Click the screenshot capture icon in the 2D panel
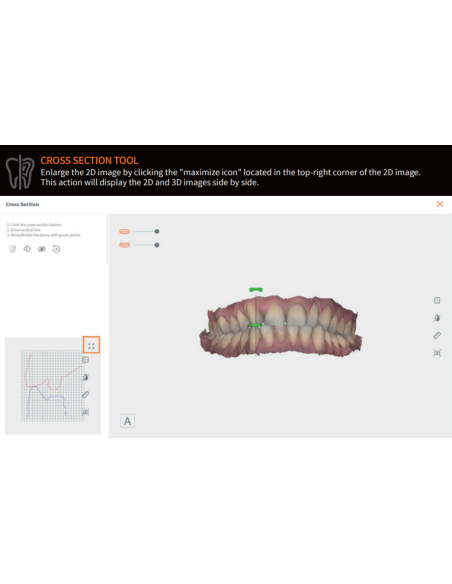This screenshot has height=584, width=452. [x=86, y=412]
